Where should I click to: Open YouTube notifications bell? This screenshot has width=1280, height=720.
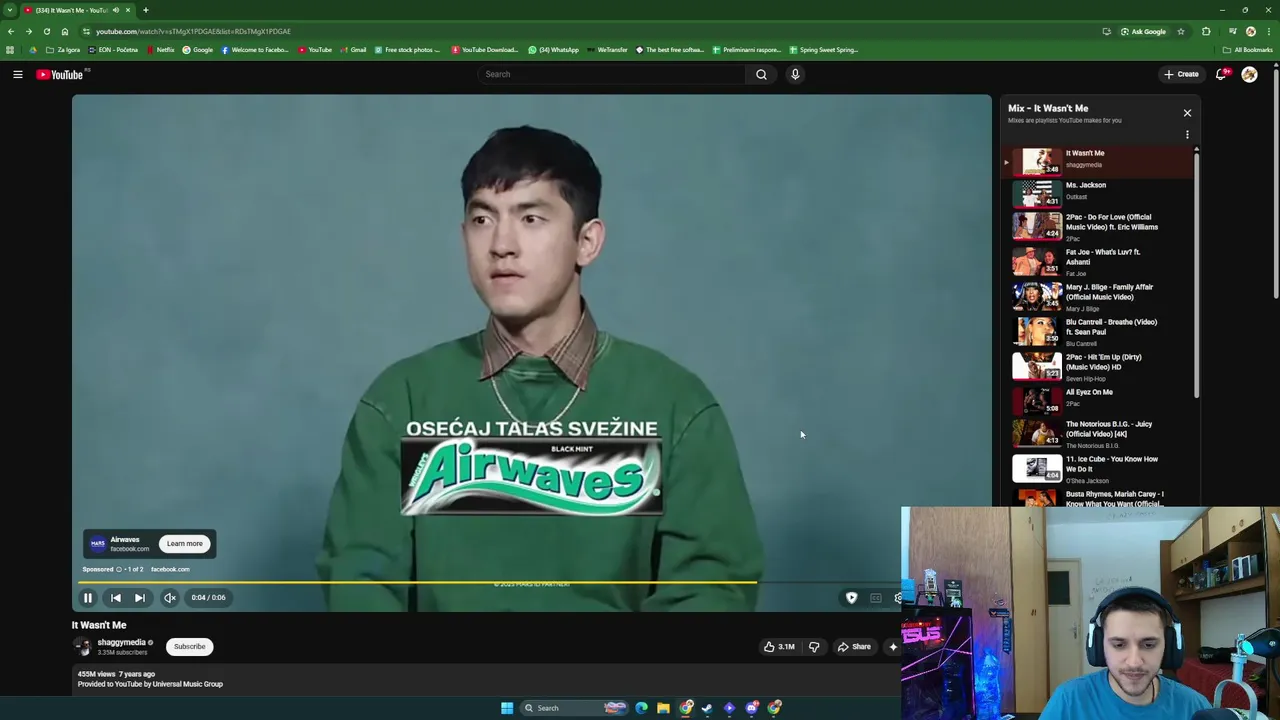pos(1221,74)
